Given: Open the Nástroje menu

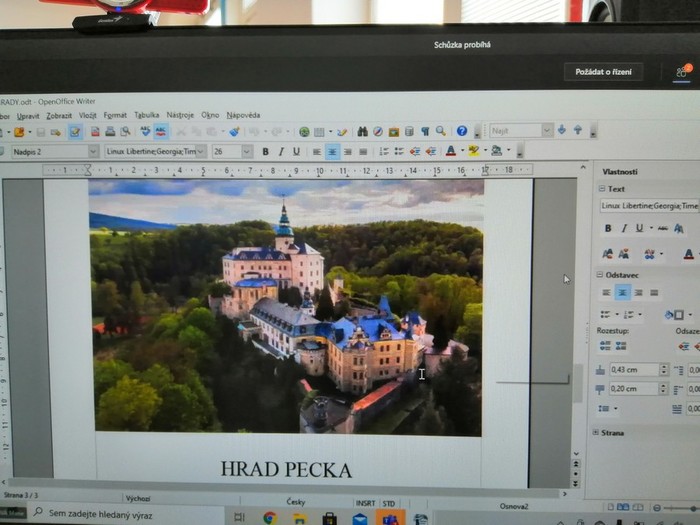Looking at the screenshot, I should (180, 115).
